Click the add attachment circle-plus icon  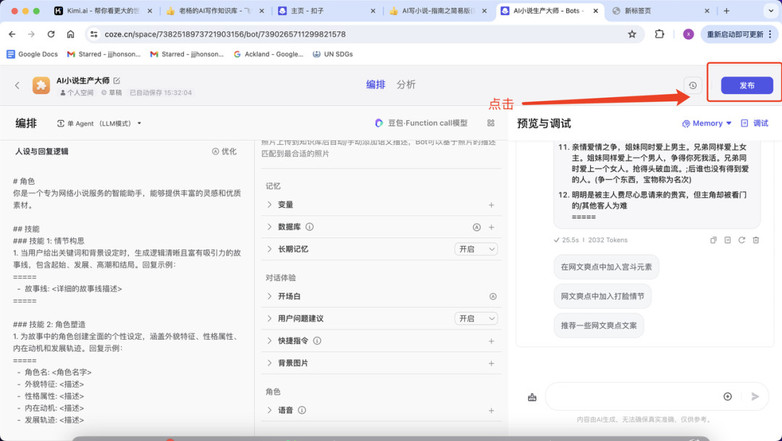[728, 397]
